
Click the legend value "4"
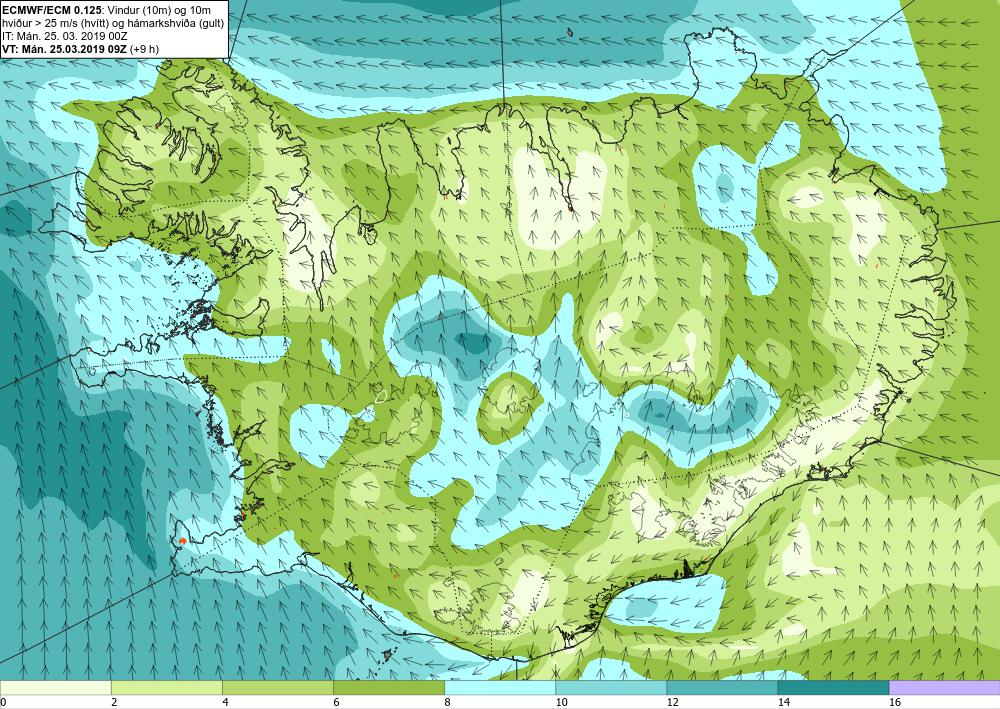225,702
